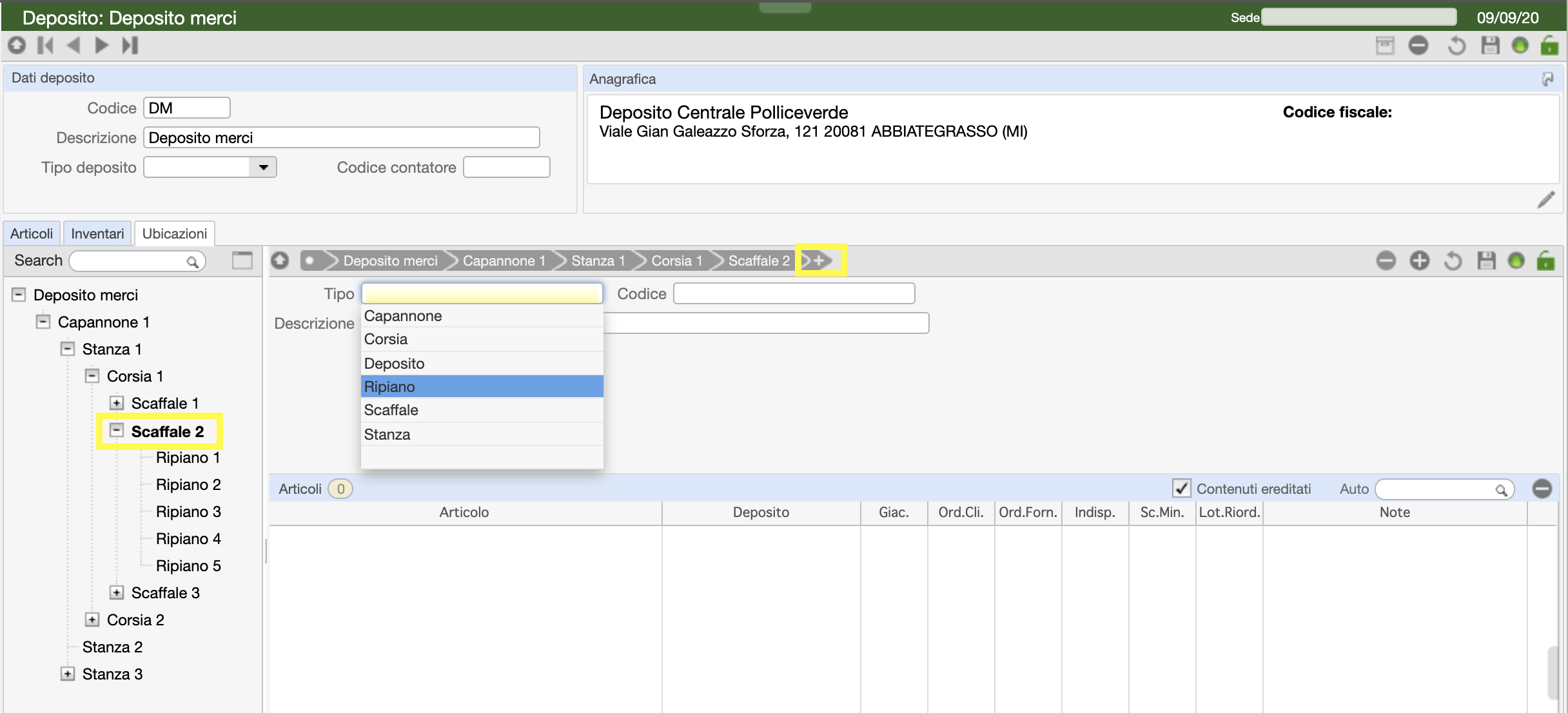Image resolution: width=1568 pixels, height=713 pixels.
Task: Collapse the Stanza 1 tree node
Action: [68, 349]
